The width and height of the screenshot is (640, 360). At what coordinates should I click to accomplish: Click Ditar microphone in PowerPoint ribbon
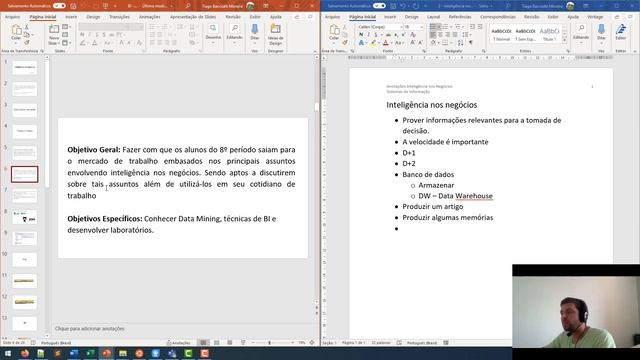click(x=255, y=32)
